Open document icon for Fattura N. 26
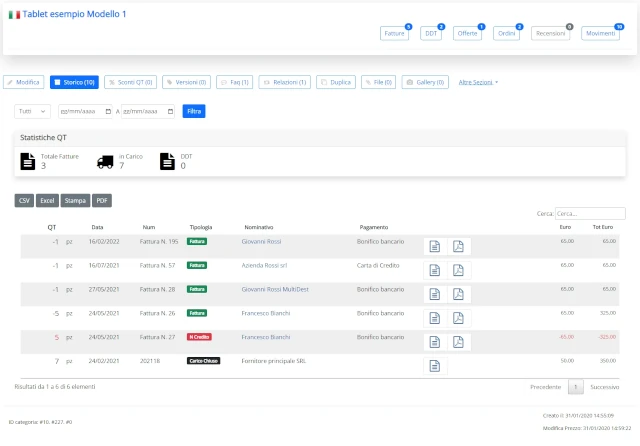Screen dimensions: 640x446 pos(435,318)
